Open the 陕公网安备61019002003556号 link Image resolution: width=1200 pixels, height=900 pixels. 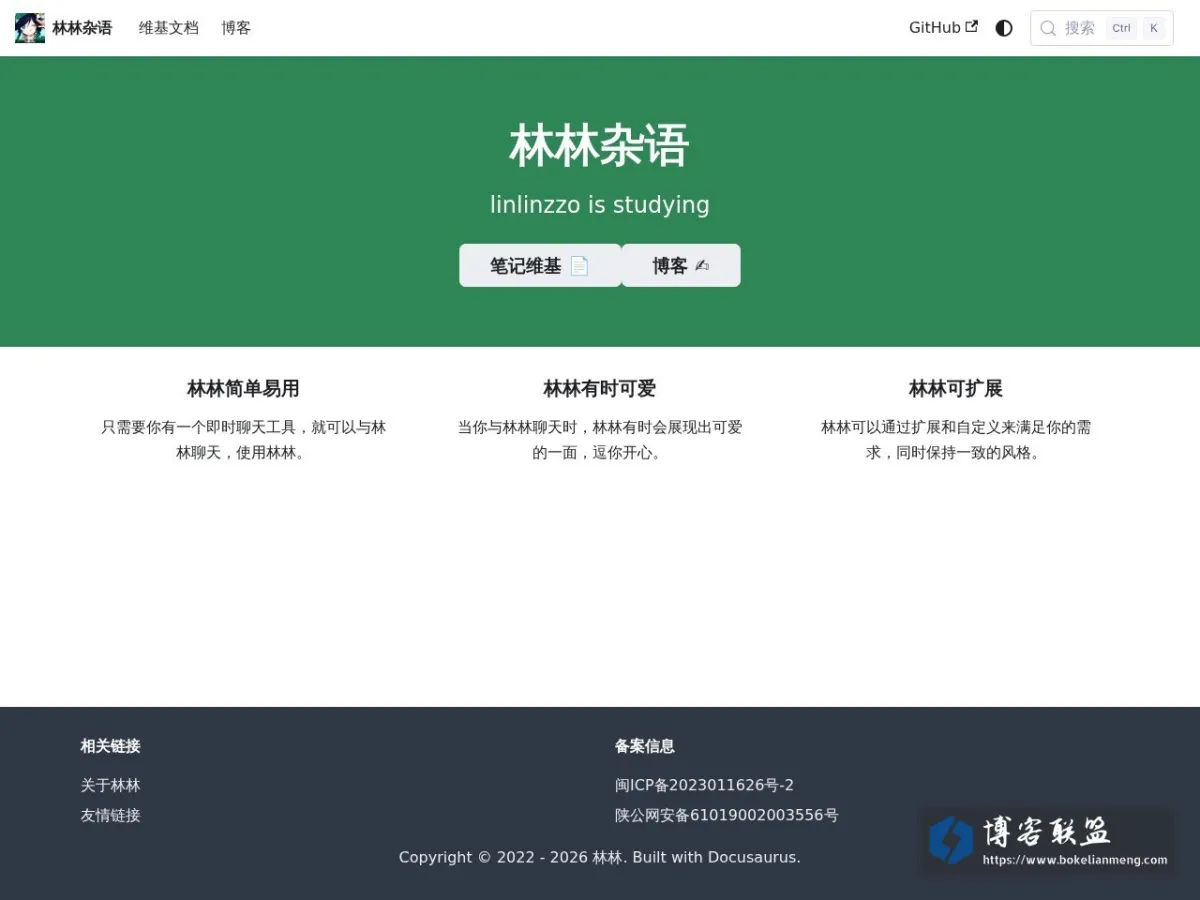click(727, 815)
